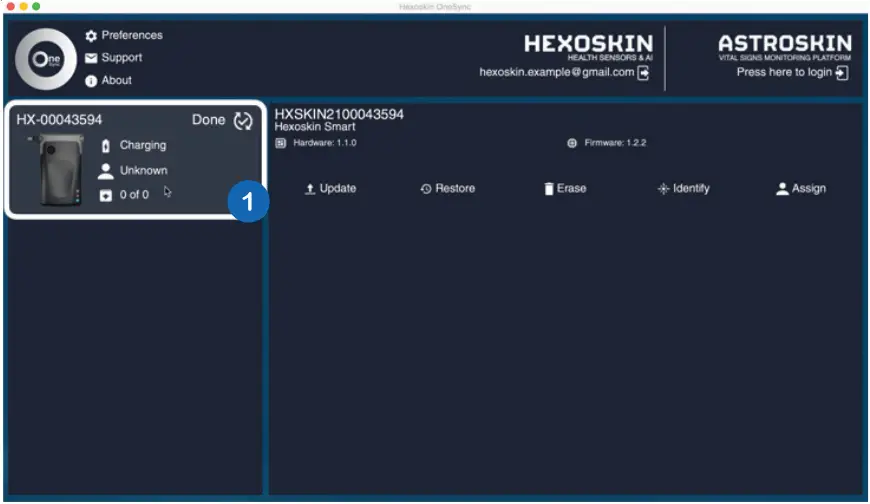Click the Hexoskin account logout icon
The width and height of the screenshot is (870, 504).
pyautogui.click(x=643, y=73)
